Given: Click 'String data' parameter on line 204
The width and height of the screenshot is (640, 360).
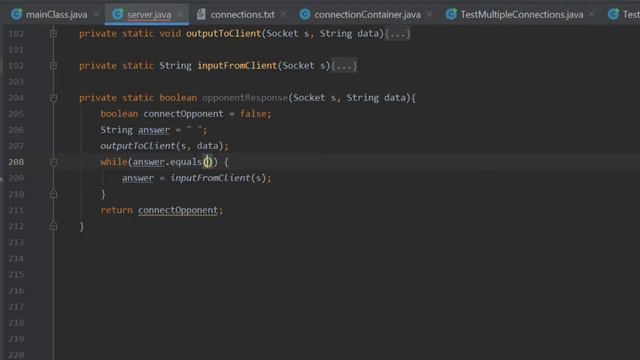Looking at the screenshot, I should pyautogui.click(x=376, y=98).
